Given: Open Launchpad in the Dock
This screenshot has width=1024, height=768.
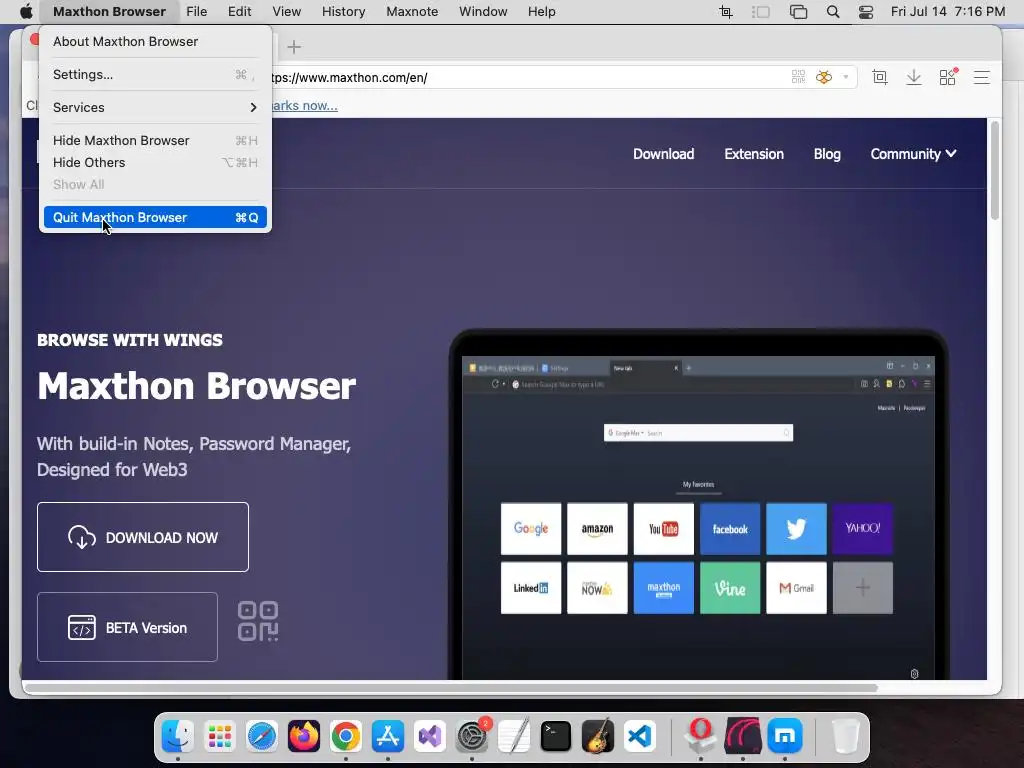Looking at the screenshot, I should pyautogui.click(x=219, y=737).
